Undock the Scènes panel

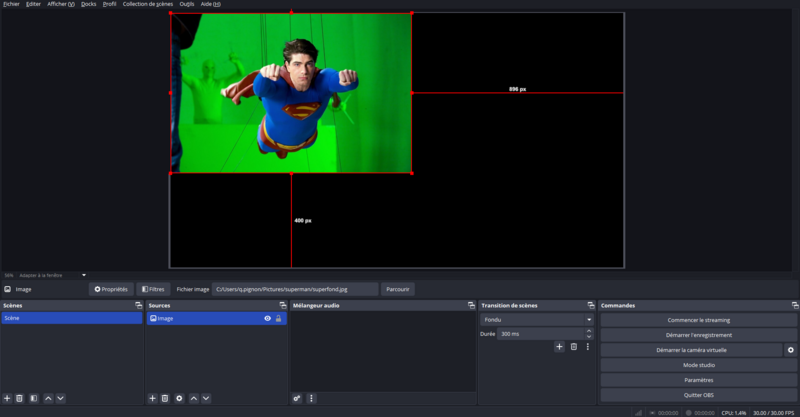coord(138,305)
